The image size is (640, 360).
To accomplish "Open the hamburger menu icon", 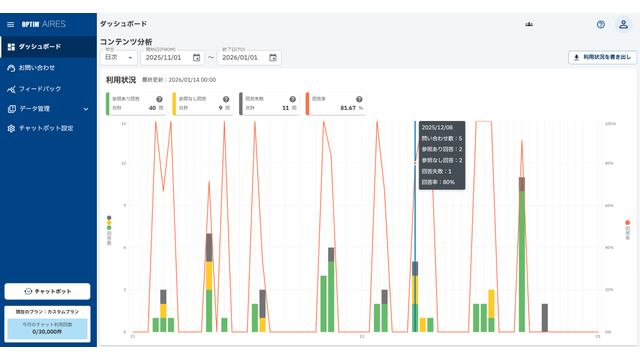I will pos(11,24).
